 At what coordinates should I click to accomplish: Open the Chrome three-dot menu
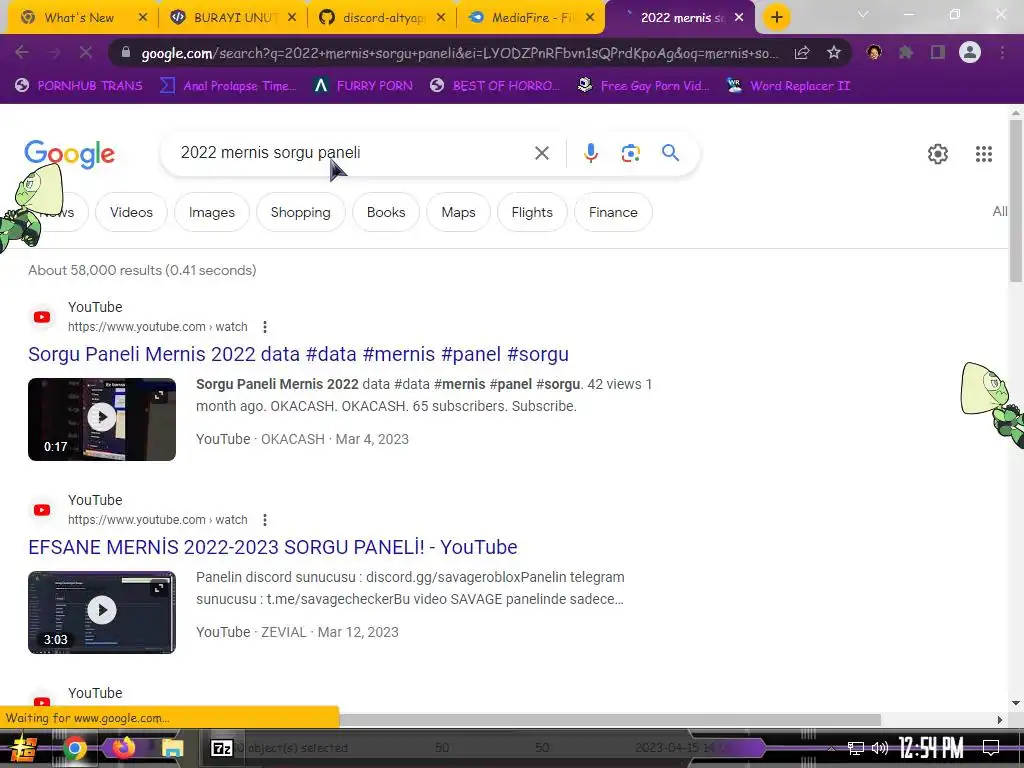point(1002,52)
